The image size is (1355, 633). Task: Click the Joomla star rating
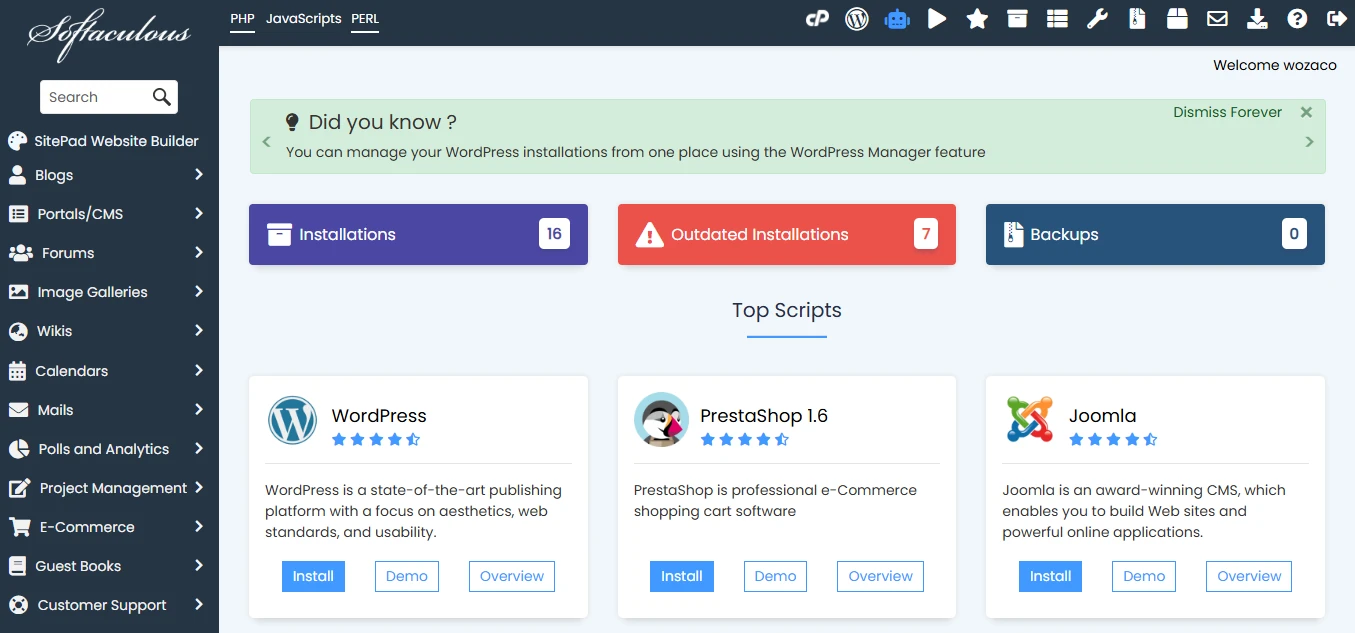(x=1113, y=439)
